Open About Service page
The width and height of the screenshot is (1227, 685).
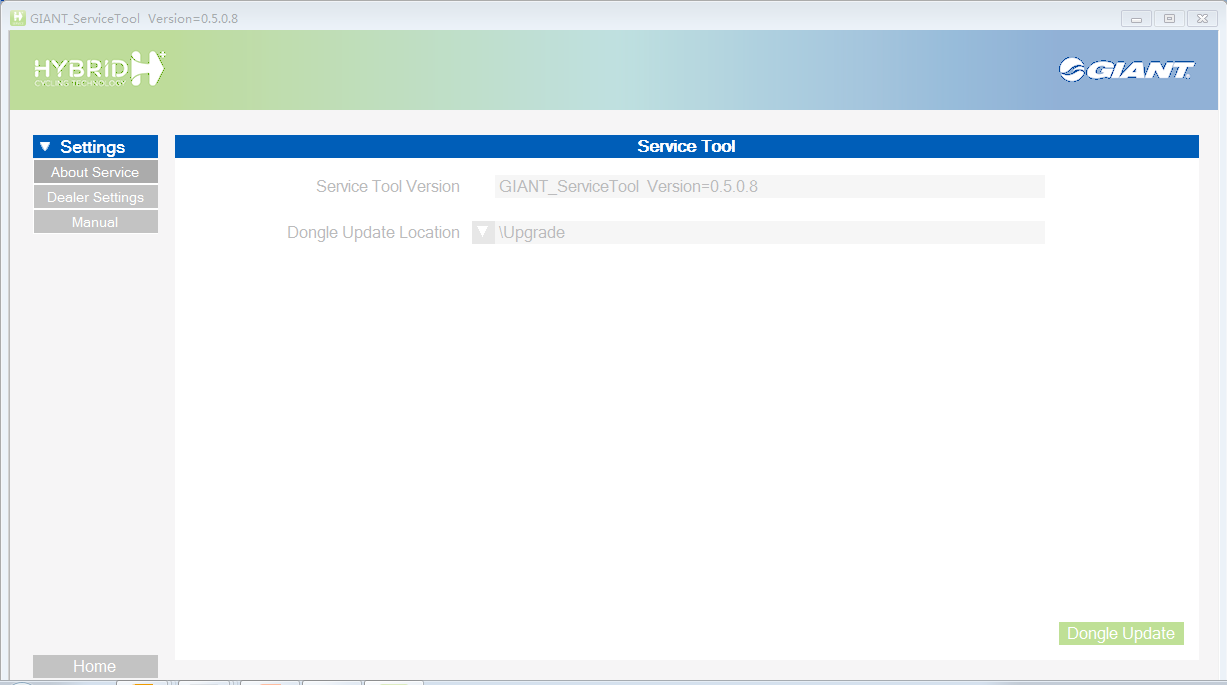(95, 172)
